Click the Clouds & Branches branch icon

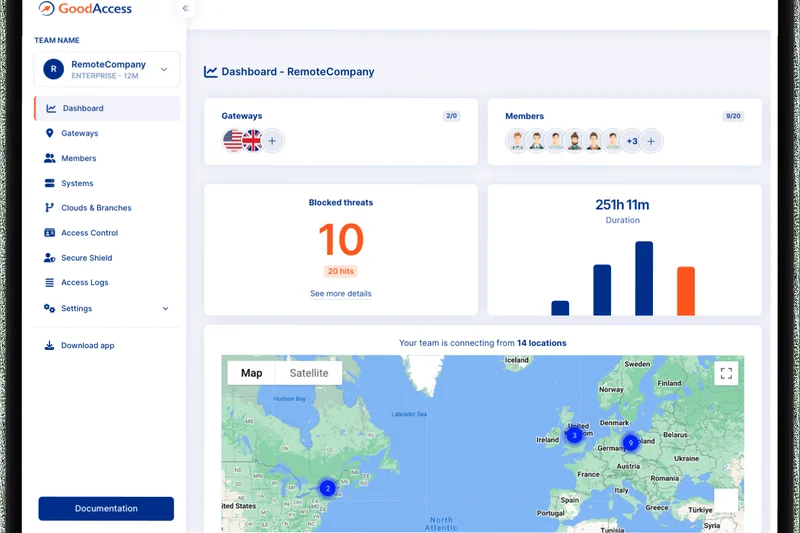click(50, 208)
